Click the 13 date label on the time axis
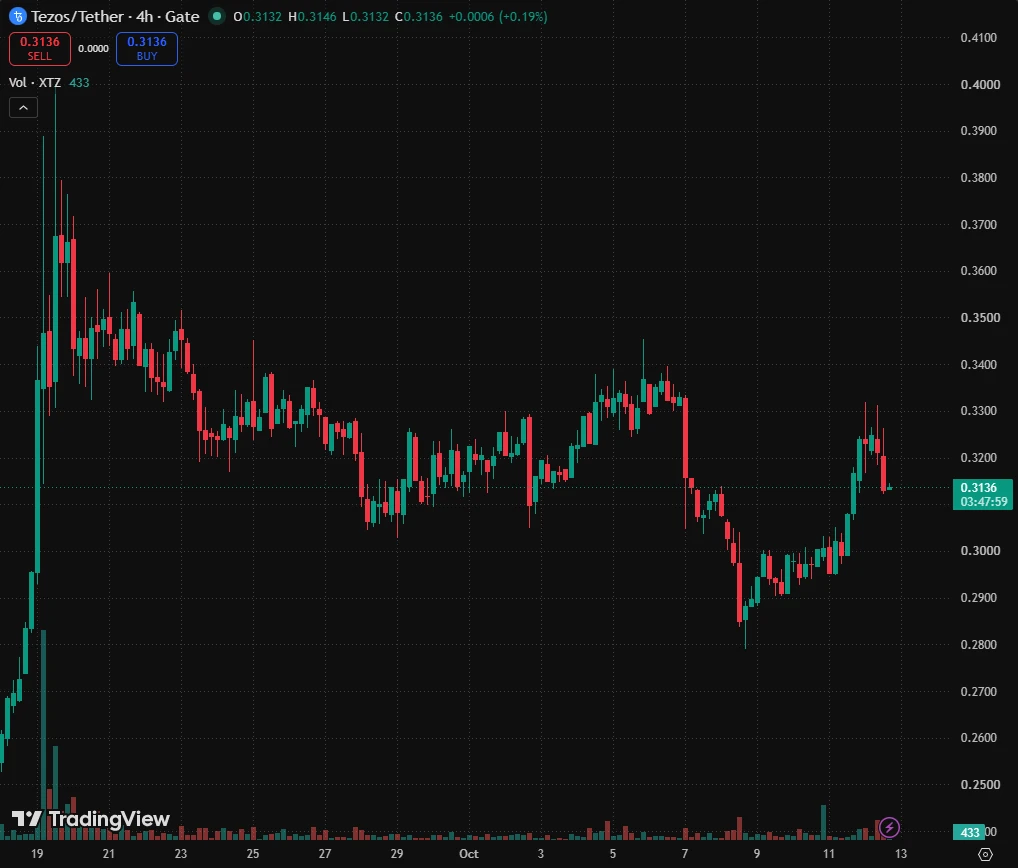1018x868 pixels. 900,854
